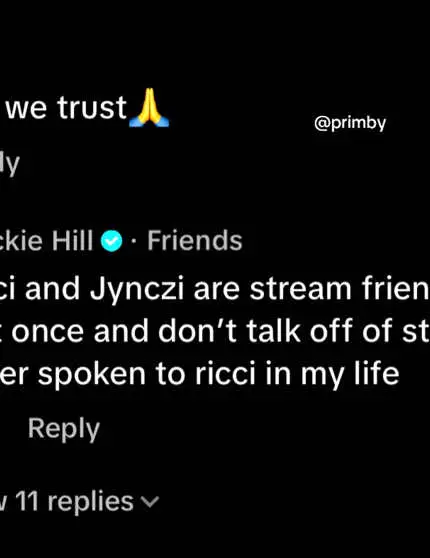Image resolution: width=430 pixels, height=558 pixels.
Task: Reply to the ricci and Jynczi comment
Action: (x=64, y=430)
